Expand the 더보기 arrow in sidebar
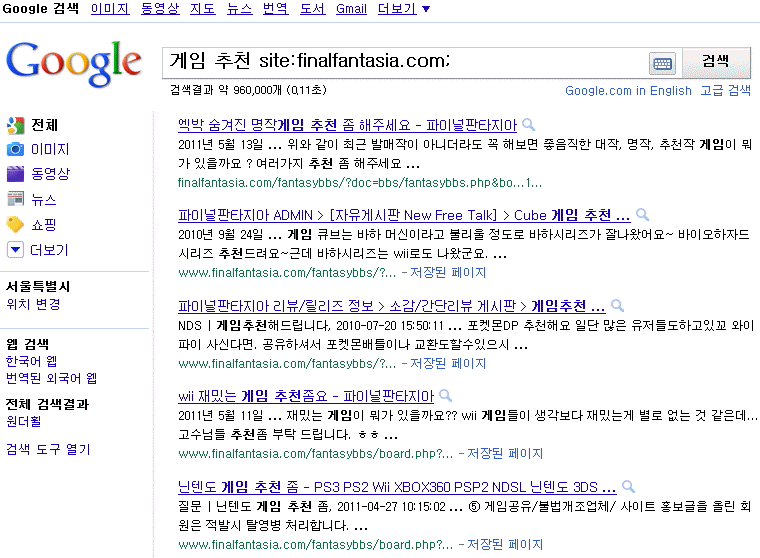Viewport: 760px width, 558px height. (x=16, y=250)
